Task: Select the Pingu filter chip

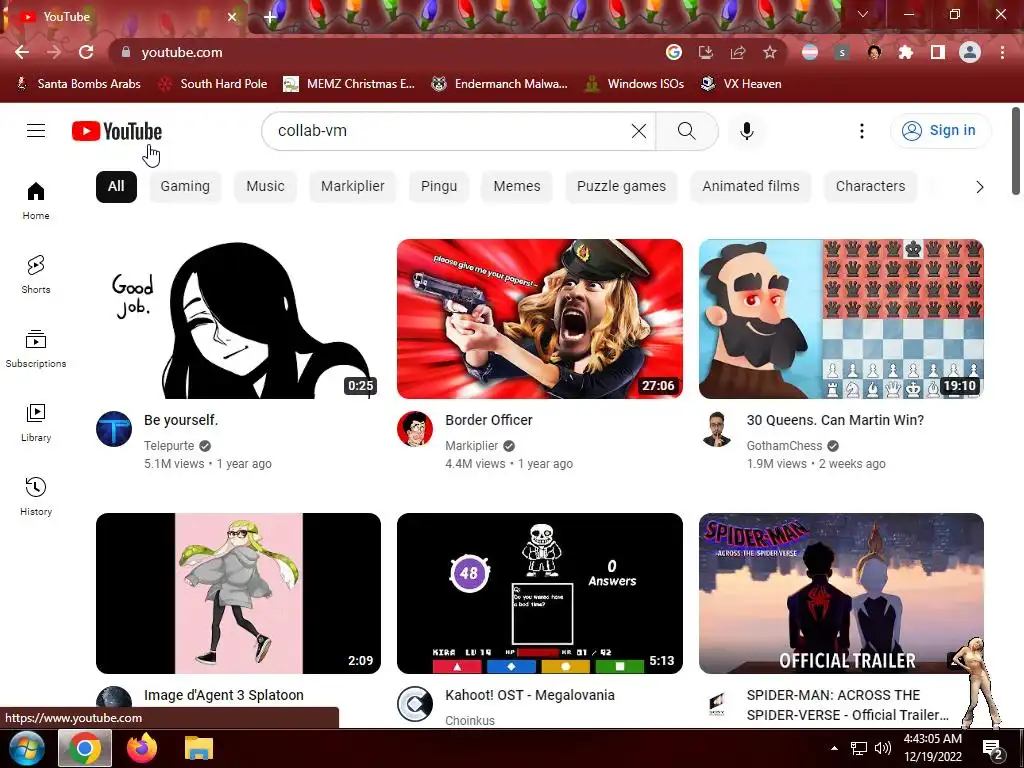Action: (x=439, y=186)
